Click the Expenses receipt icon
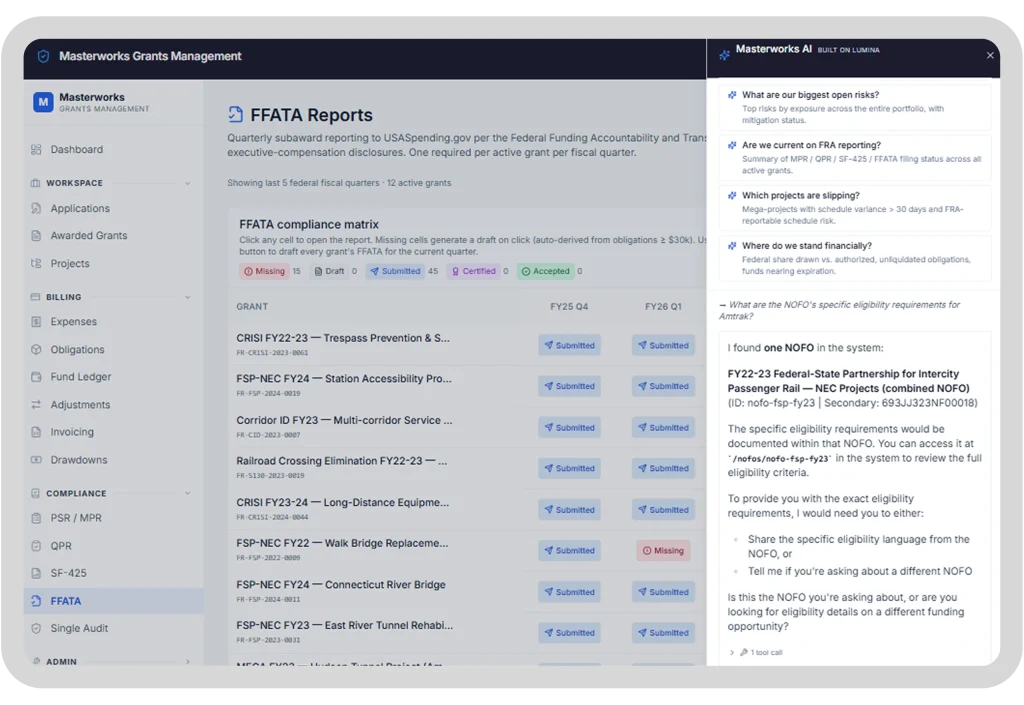Image resolution: width=1024 pixels, height=705 pixels. click(x=36, y=322)
